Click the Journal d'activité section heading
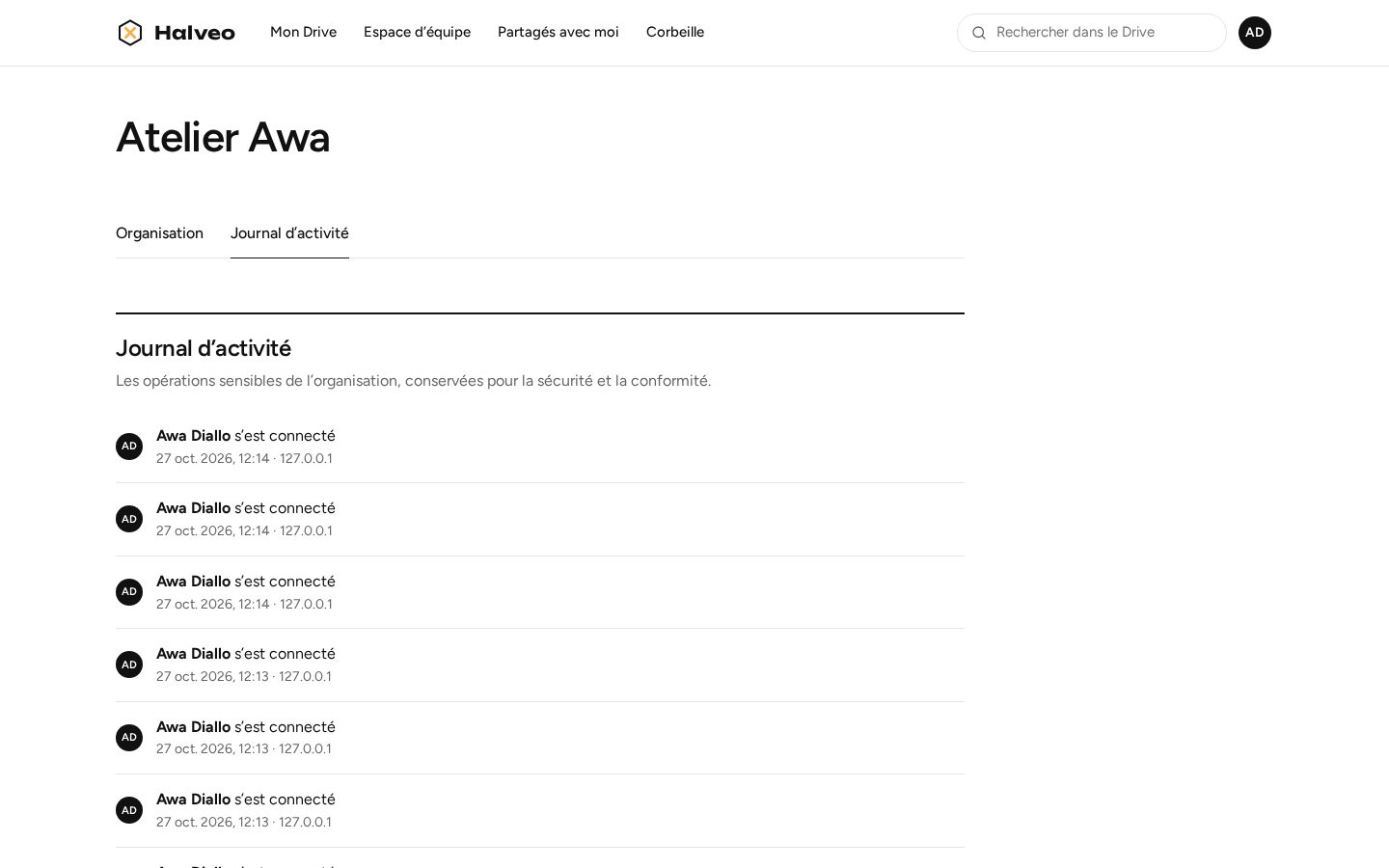 pos(204,348)
